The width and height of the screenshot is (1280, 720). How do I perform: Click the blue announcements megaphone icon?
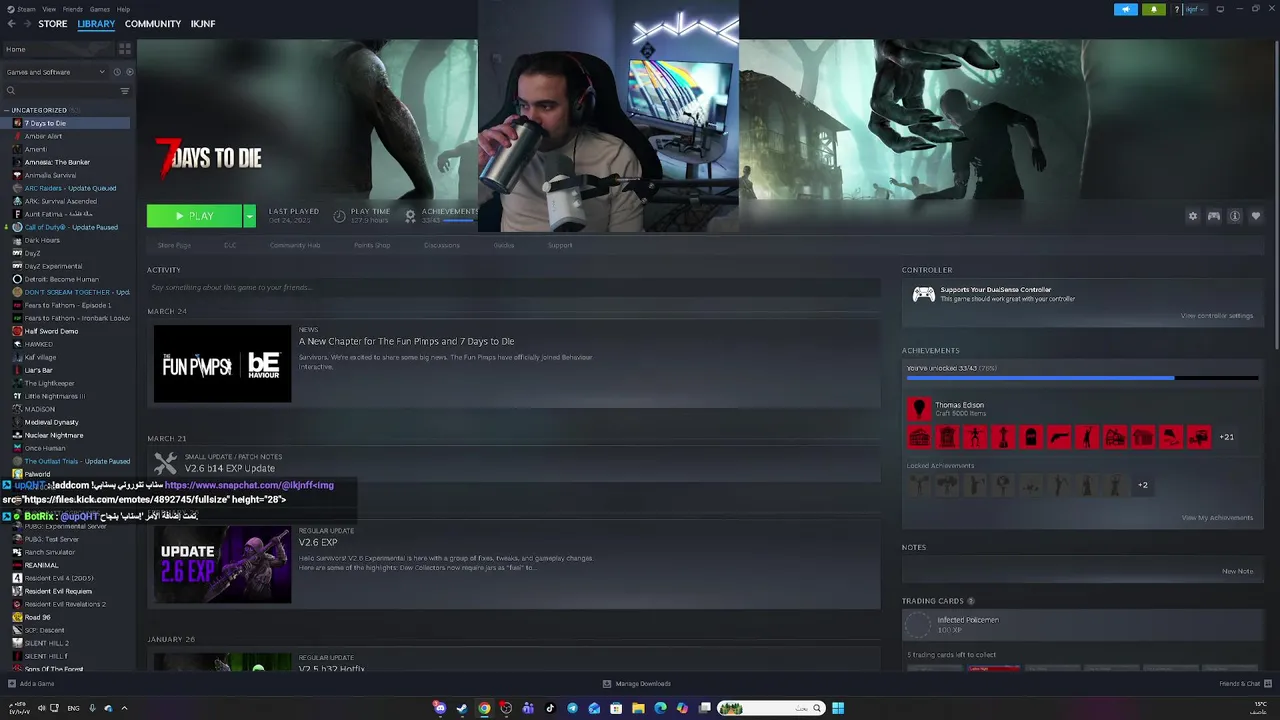pyautogui.click(x=1126, y=9)
